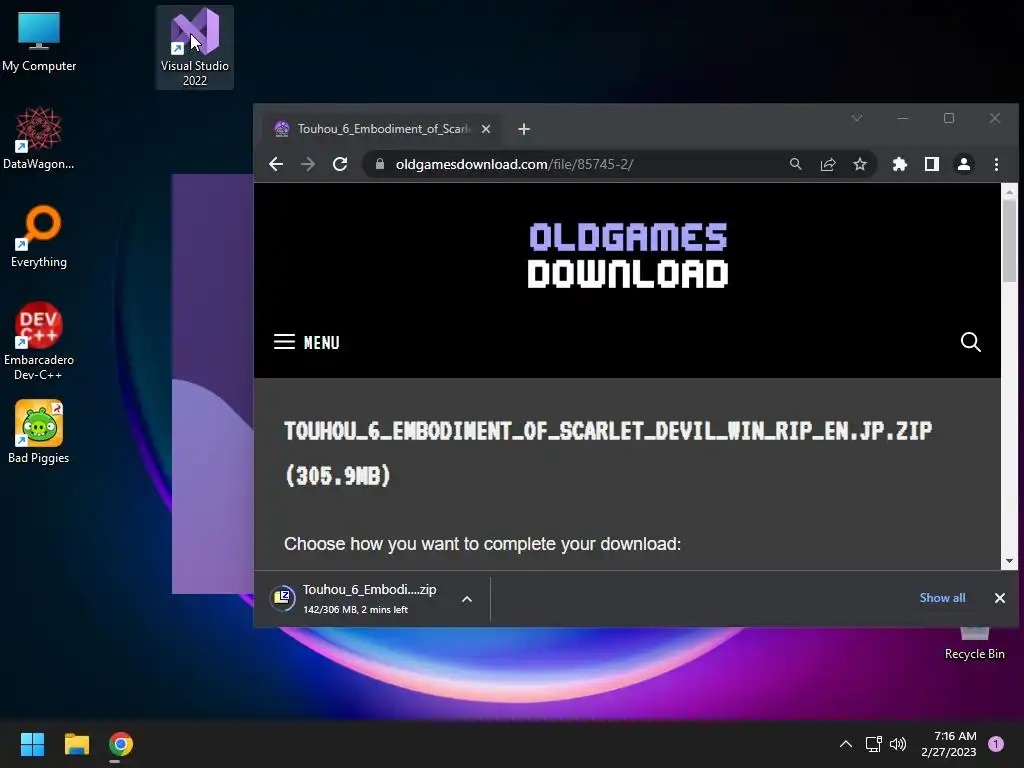
Task: Bookmark this tab with the star icon
Action: (x=860, y=164)
